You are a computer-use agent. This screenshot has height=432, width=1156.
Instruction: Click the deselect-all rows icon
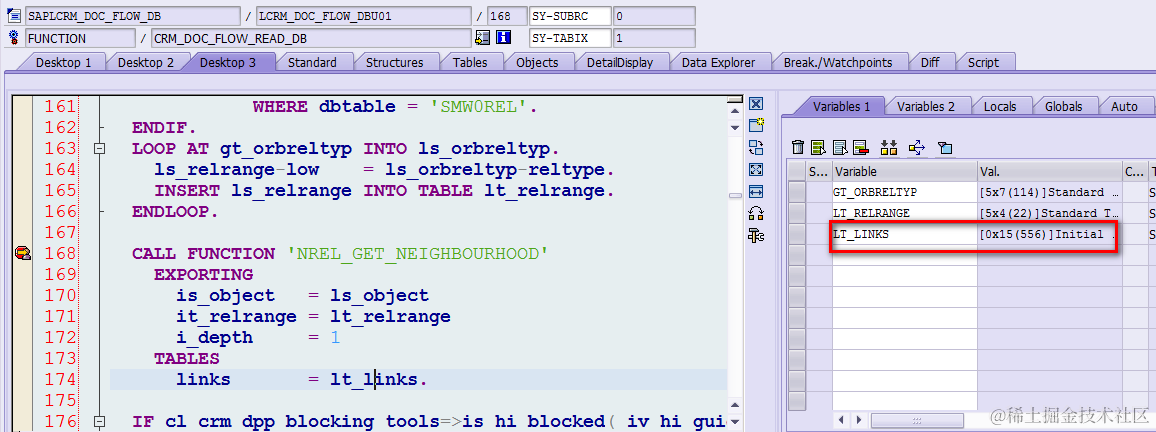839,147
